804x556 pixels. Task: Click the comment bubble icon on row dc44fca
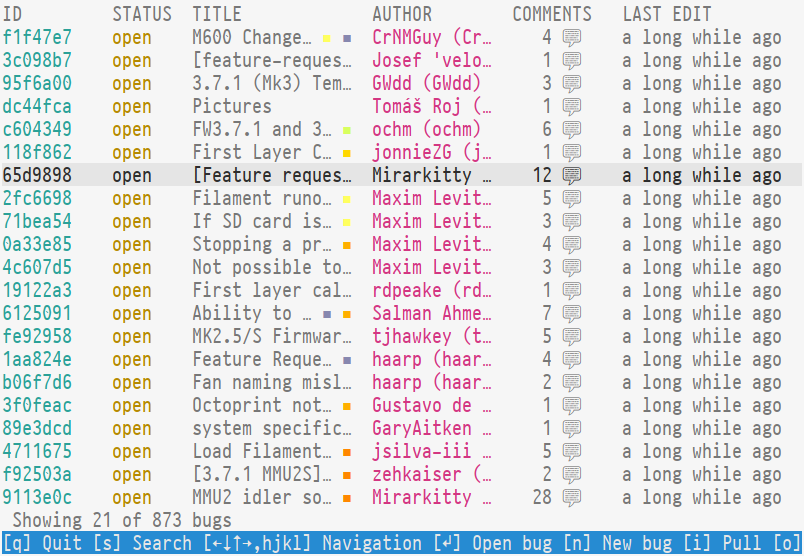tap(572, 107)
